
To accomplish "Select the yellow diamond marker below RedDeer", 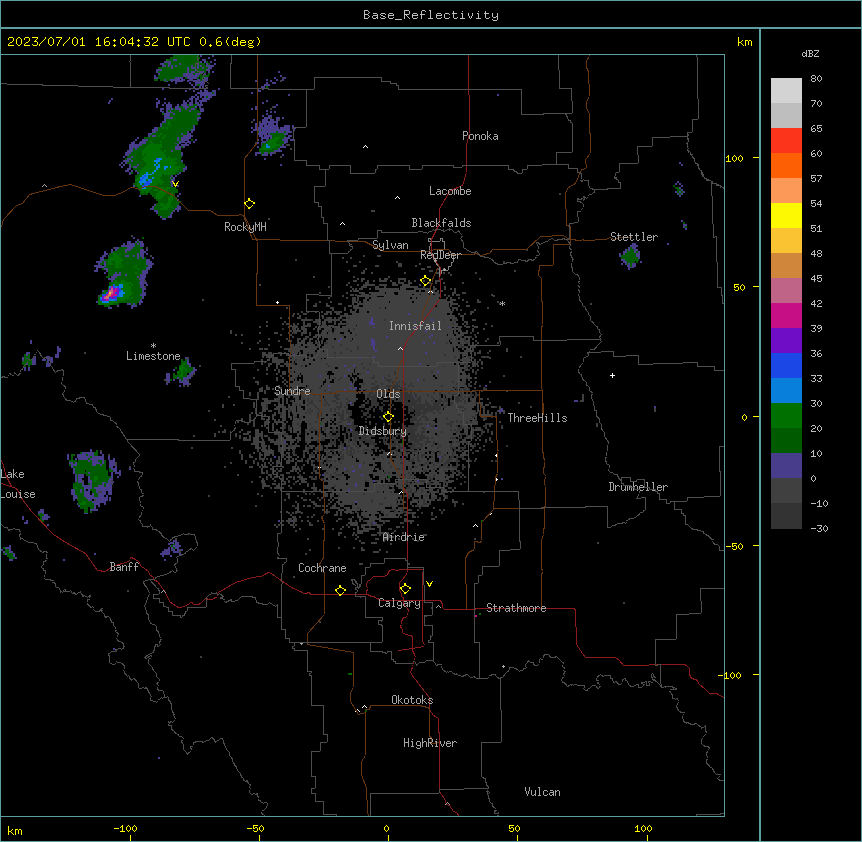I will [426, 281].
